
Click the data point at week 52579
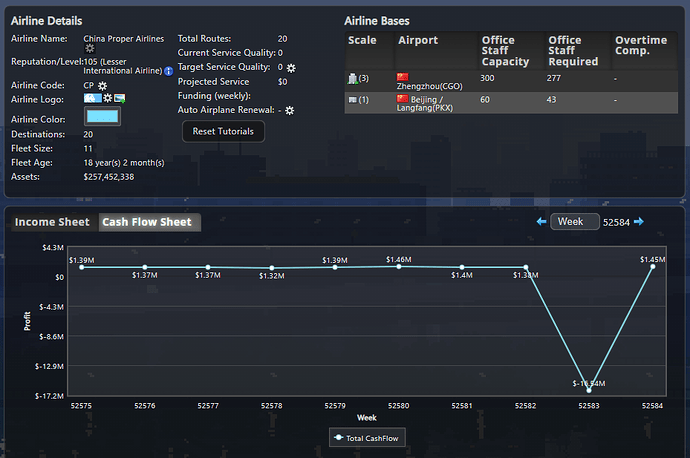point(335,267)
